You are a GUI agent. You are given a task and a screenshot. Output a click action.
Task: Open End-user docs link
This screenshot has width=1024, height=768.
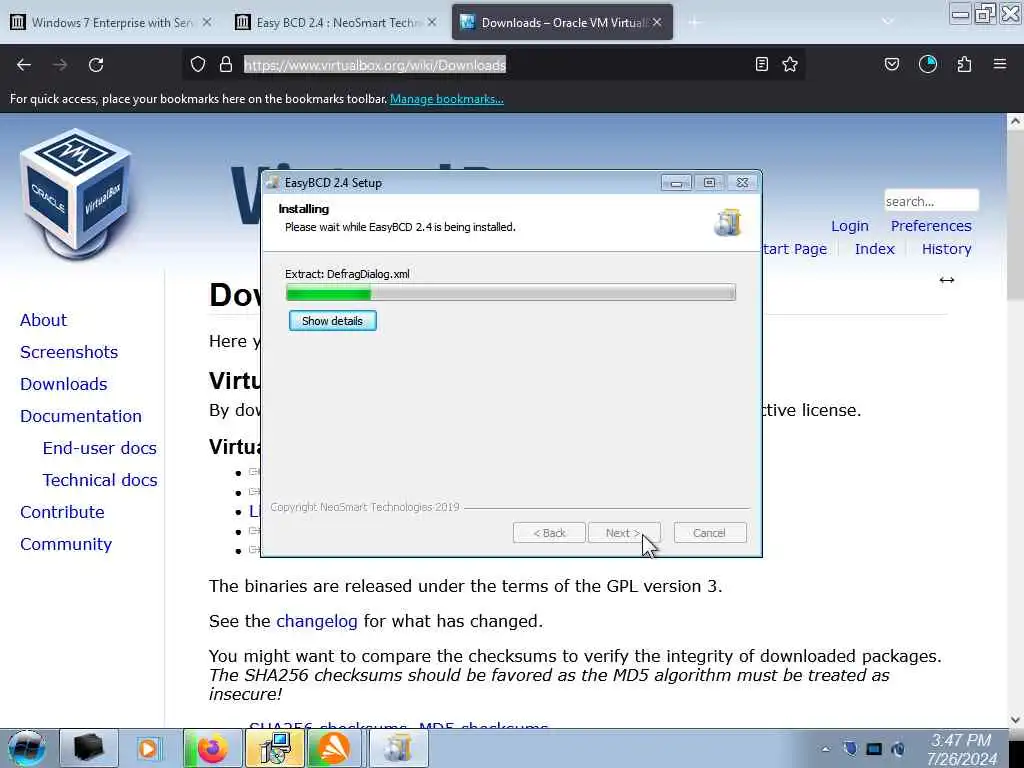pos(99,448)
